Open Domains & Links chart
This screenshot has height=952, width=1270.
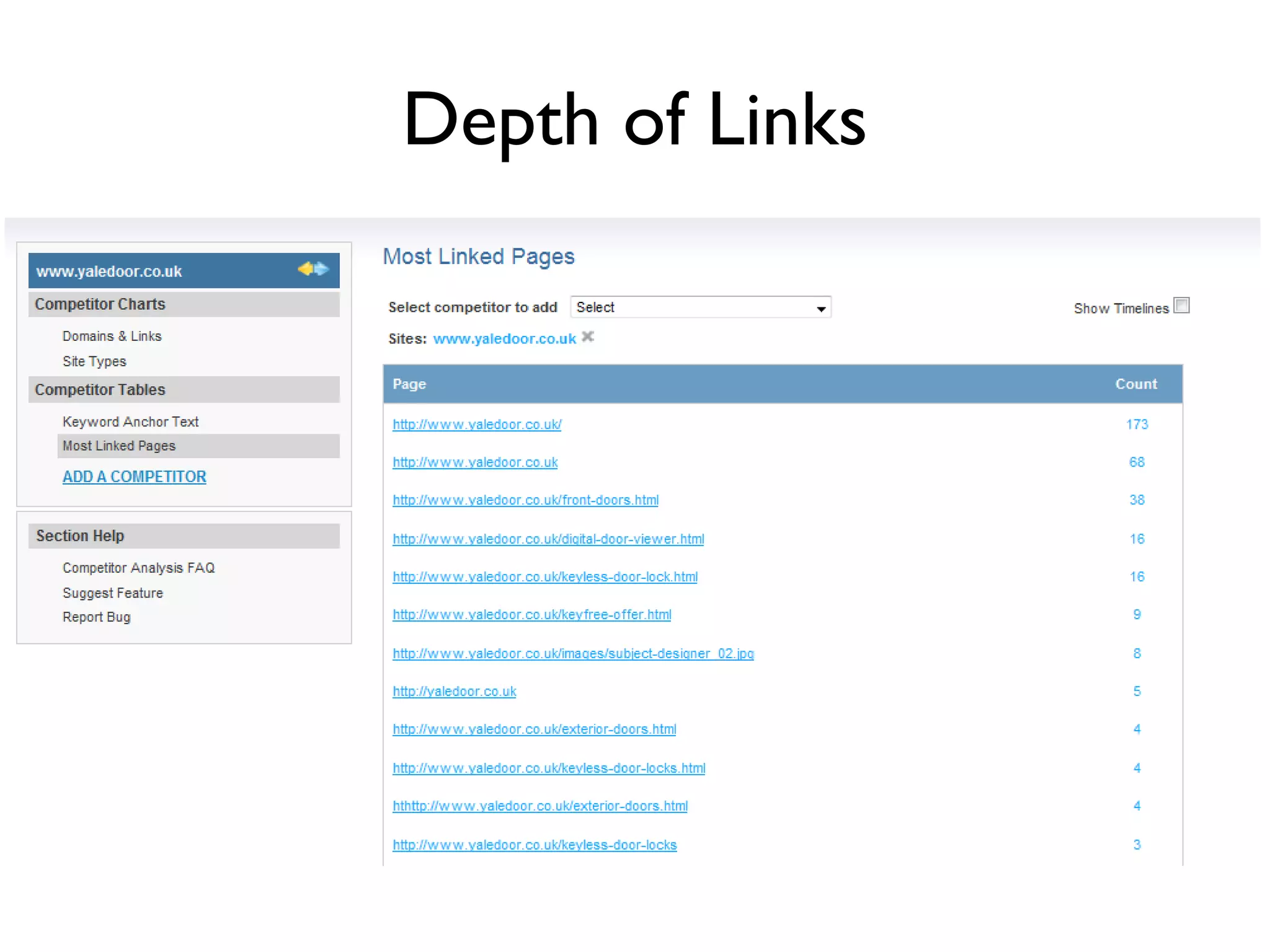(x=112, y=336)
